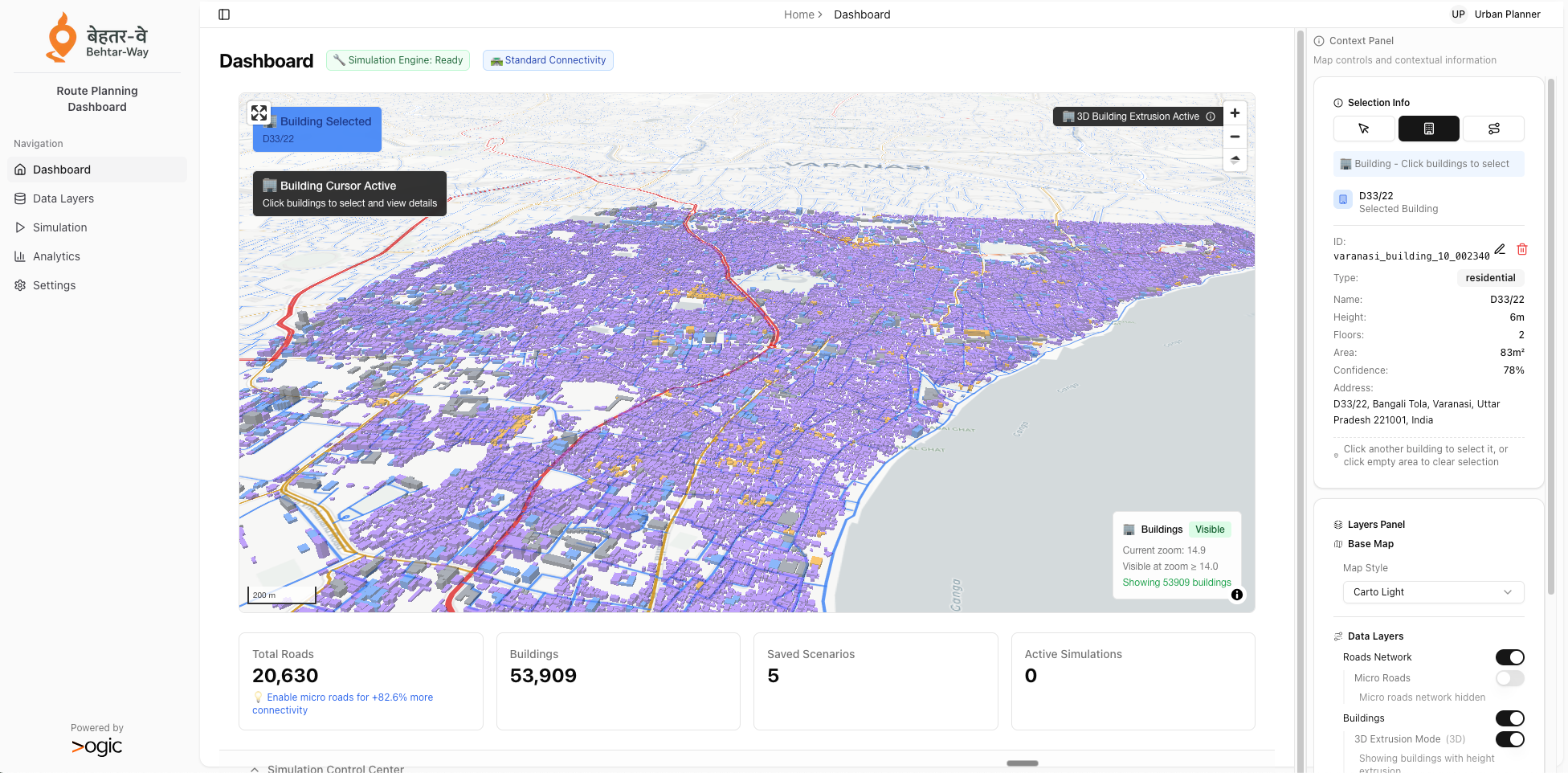Click the Standard Connectivity badge
Viewport: 1568px width, 773px height.
tap(548, 60)
